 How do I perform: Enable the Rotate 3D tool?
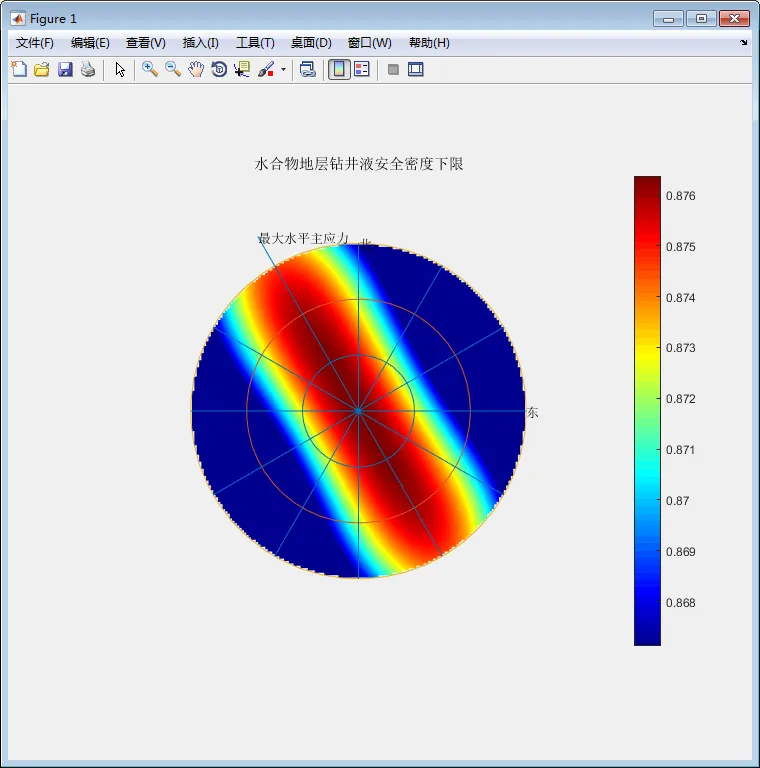(219, 69)
